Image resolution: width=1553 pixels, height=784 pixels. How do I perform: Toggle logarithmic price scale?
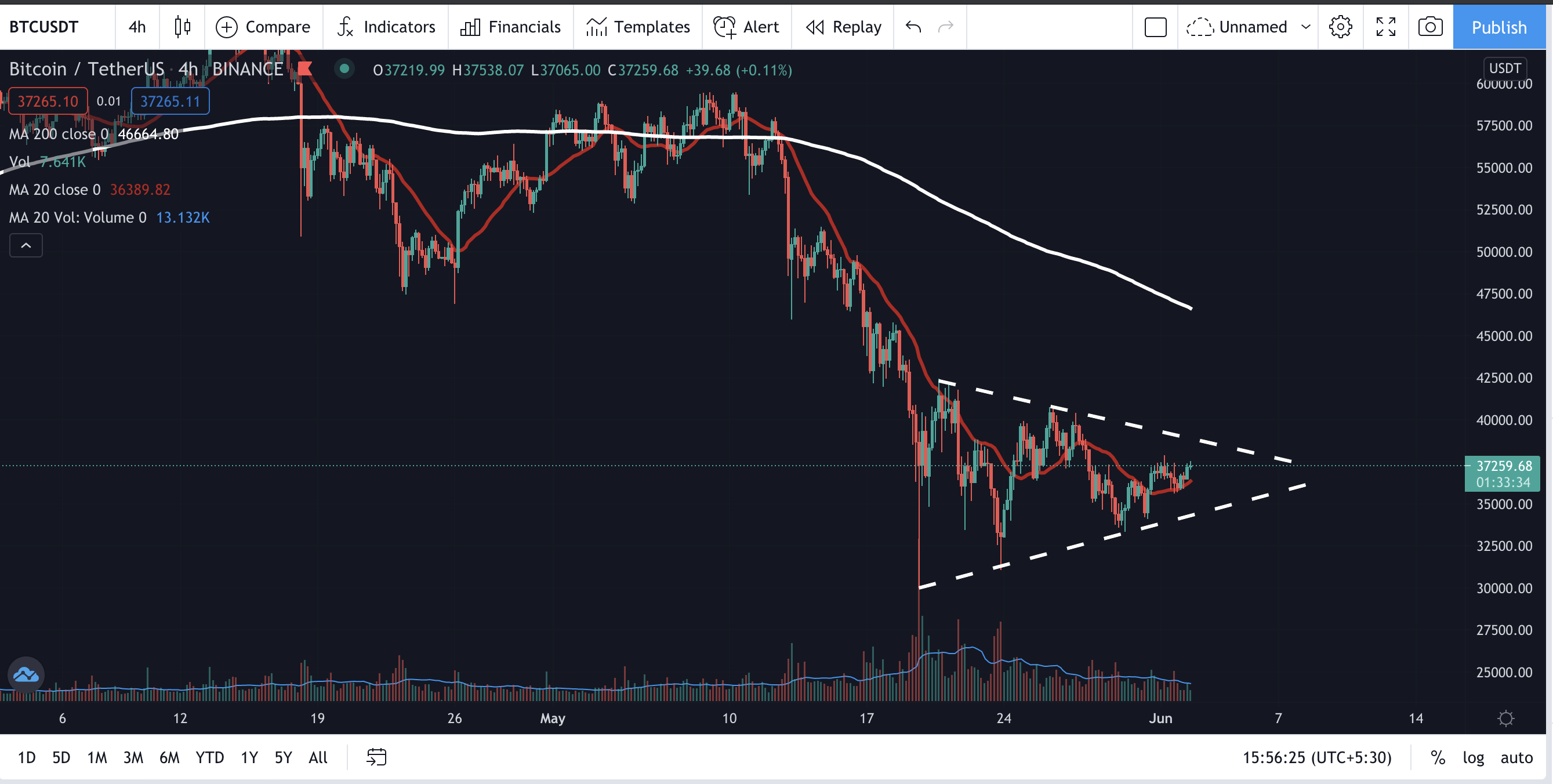point(1474,757)
